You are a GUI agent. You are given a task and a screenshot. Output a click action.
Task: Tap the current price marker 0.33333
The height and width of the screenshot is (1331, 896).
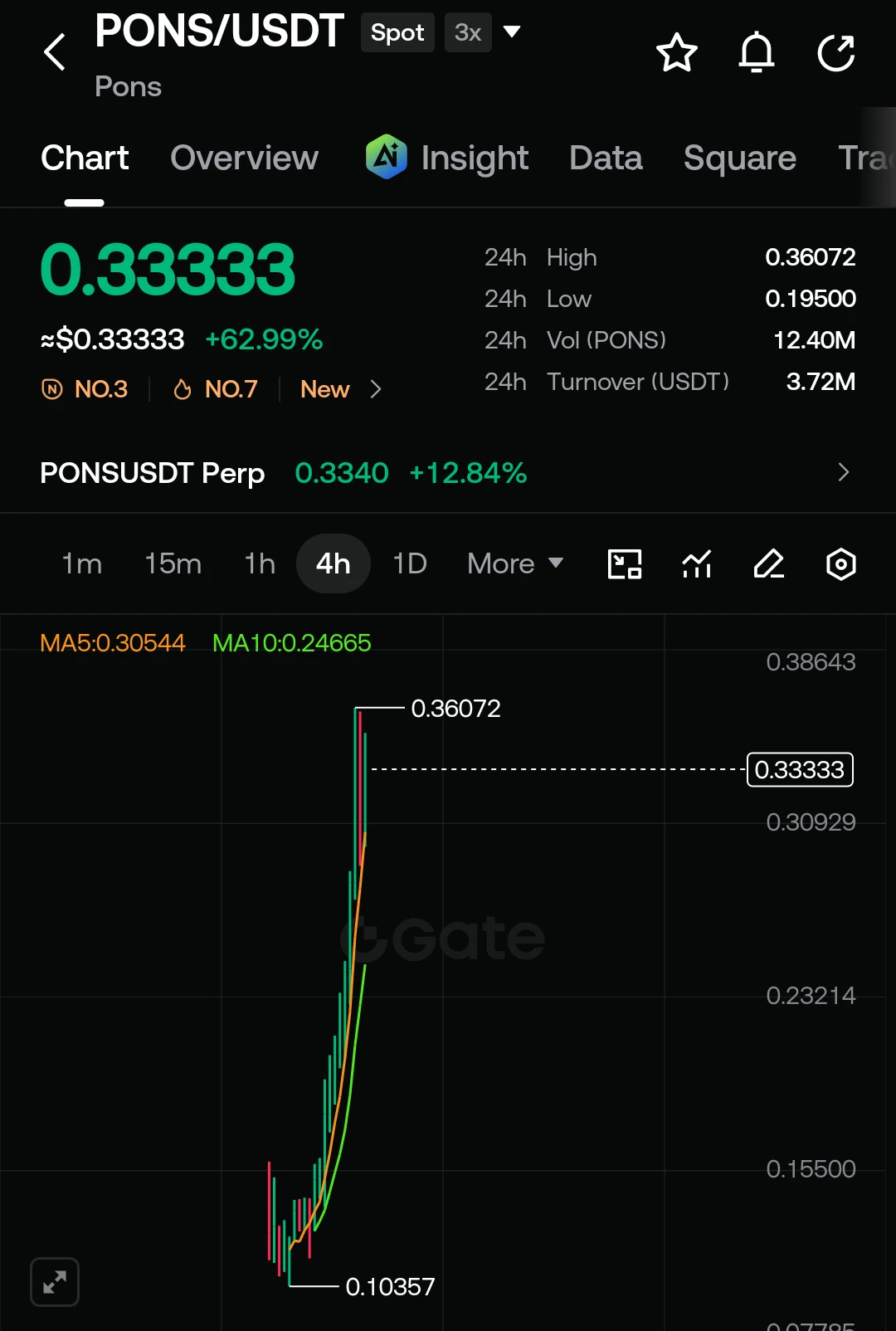point(800,770)
